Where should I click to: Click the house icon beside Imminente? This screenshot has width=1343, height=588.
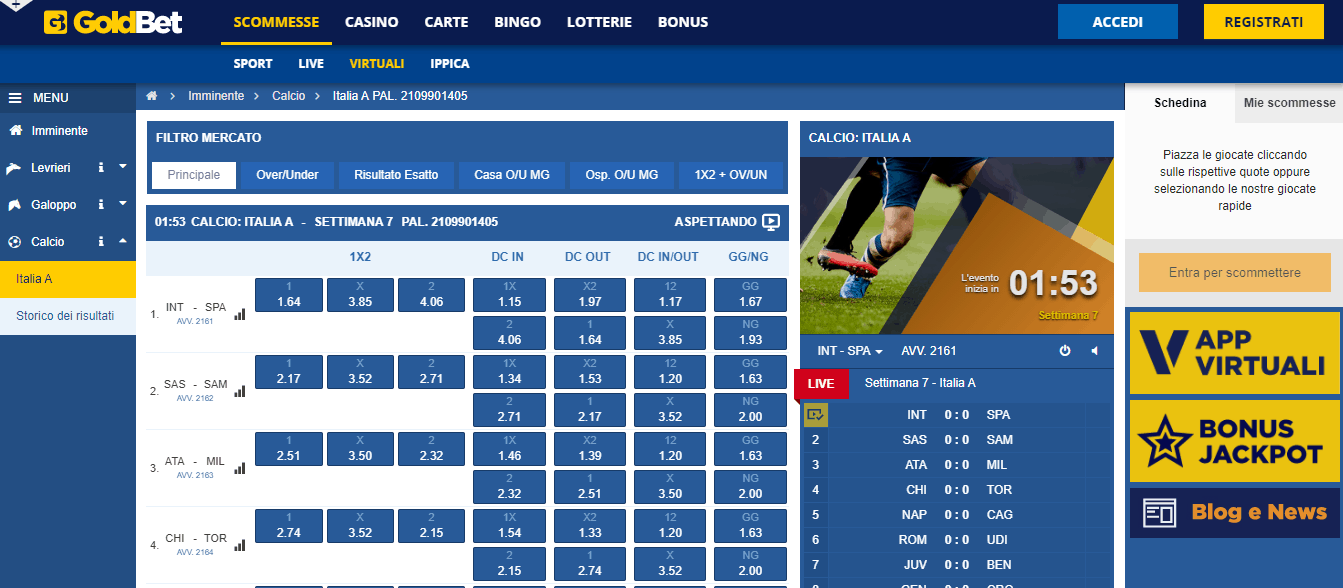(x=15, y=131)
